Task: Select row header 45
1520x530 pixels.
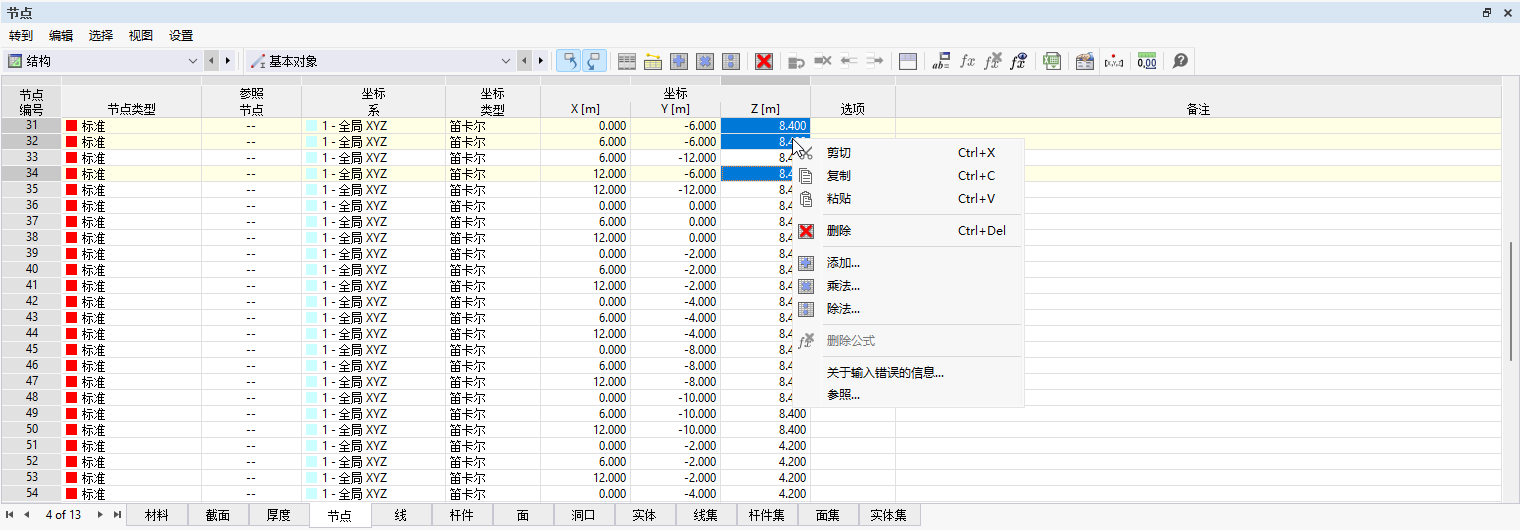Action: [x=31, y=350]
